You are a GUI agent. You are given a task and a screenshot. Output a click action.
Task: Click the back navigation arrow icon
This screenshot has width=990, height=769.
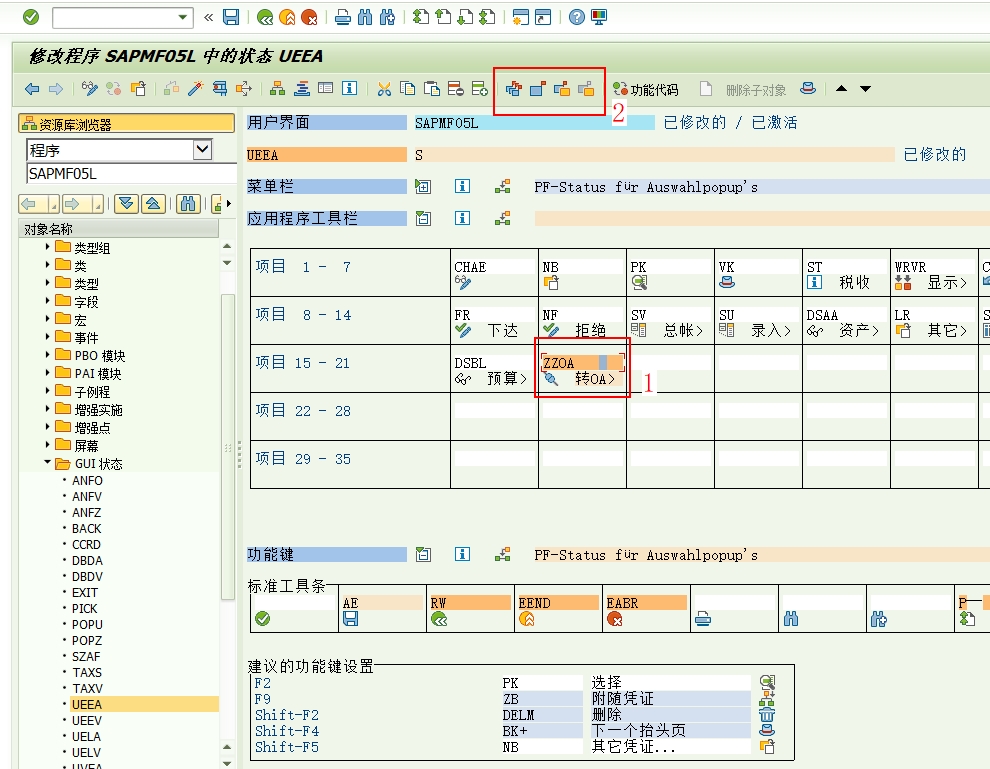pyautogui.click(x=31, y=88)
